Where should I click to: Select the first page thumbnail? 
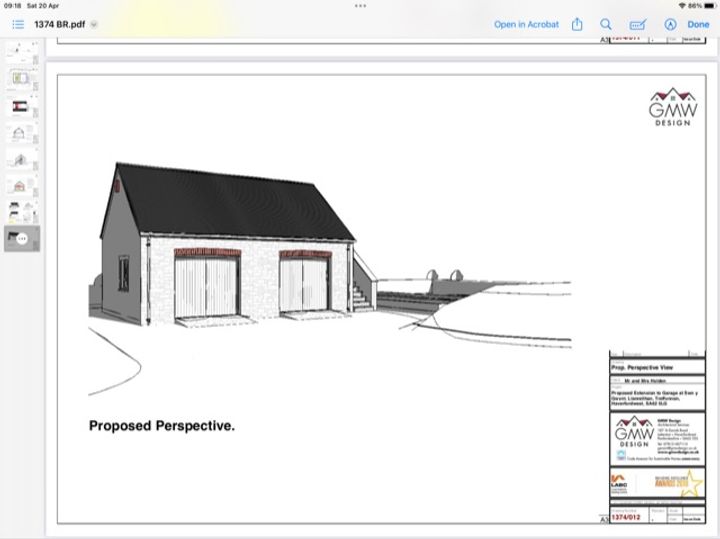pos(21,52)
